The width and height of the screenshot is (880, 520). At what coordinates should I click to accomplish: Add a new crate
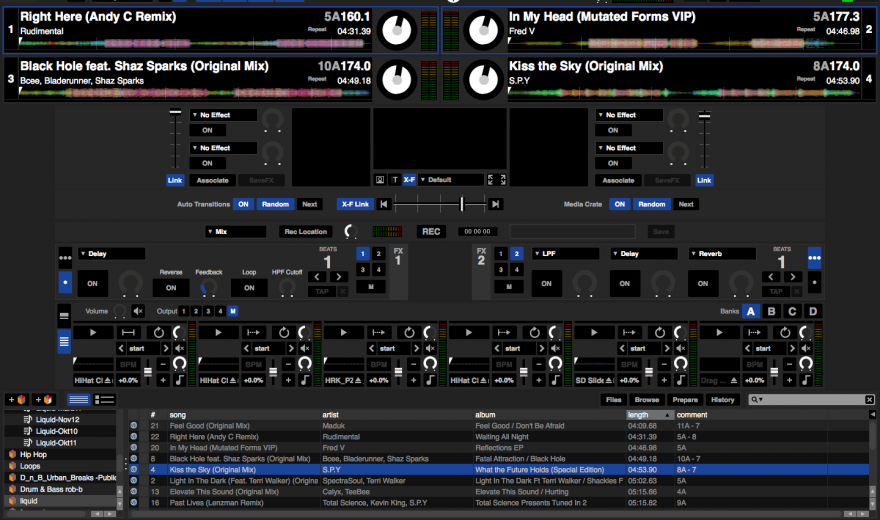click(x=16, y=400)
